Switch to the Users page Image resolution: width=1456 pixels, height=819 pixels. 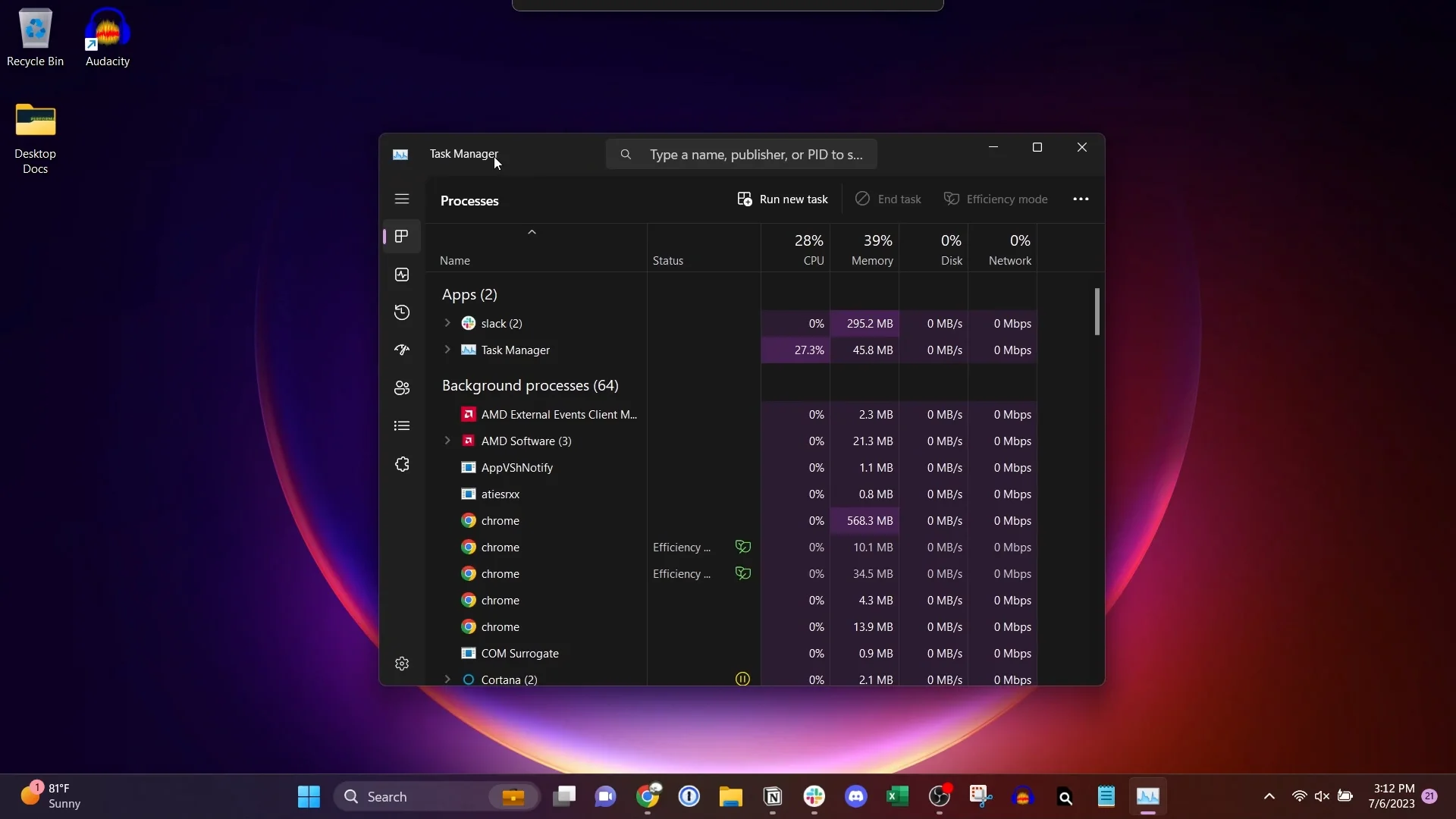coord(402,388)
